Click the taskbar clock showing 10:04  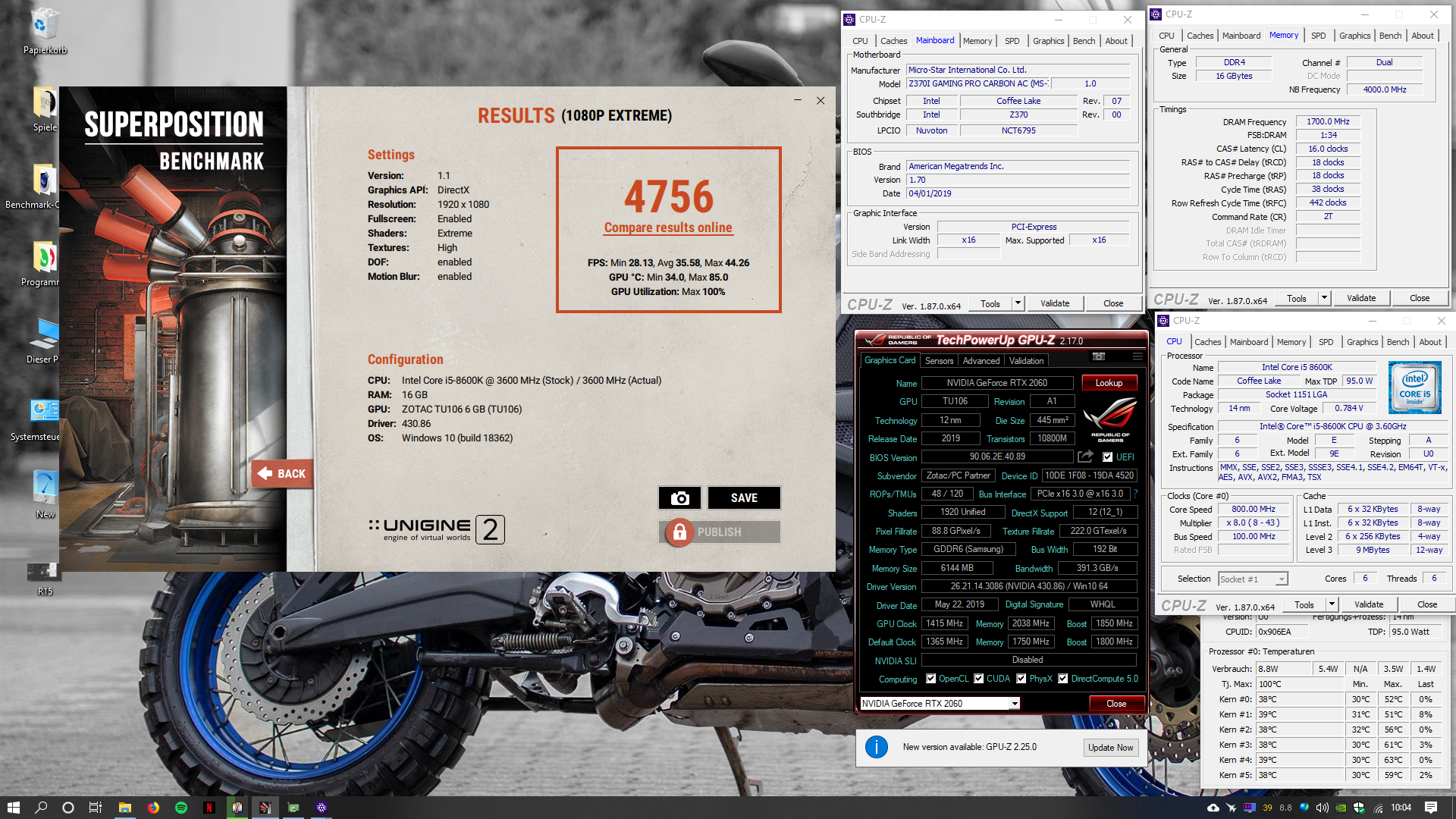(x=1401, y=808)
